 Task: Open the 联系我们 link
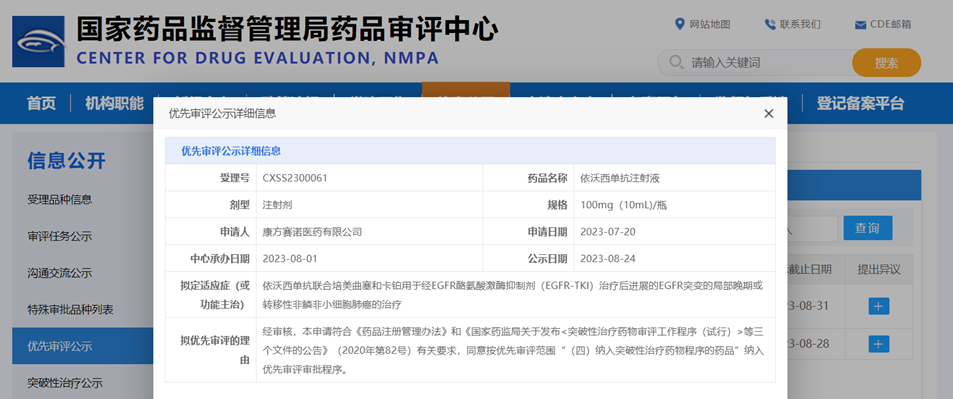point(800,24)
